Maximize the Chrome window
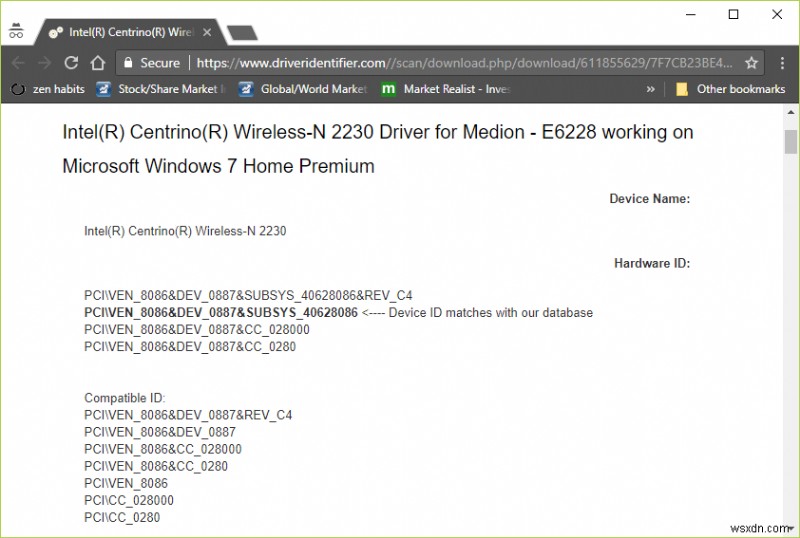Image resolution: width=800 pixels, height=538 pixels. tap(733, 14)
